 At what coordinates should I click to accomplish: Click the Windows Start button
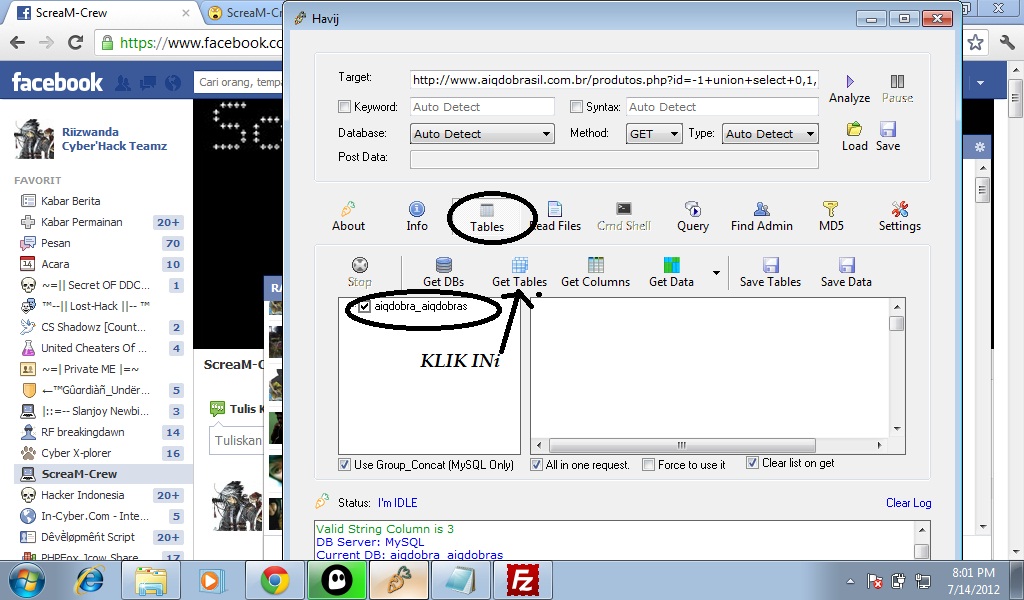(x=27, y=581)
